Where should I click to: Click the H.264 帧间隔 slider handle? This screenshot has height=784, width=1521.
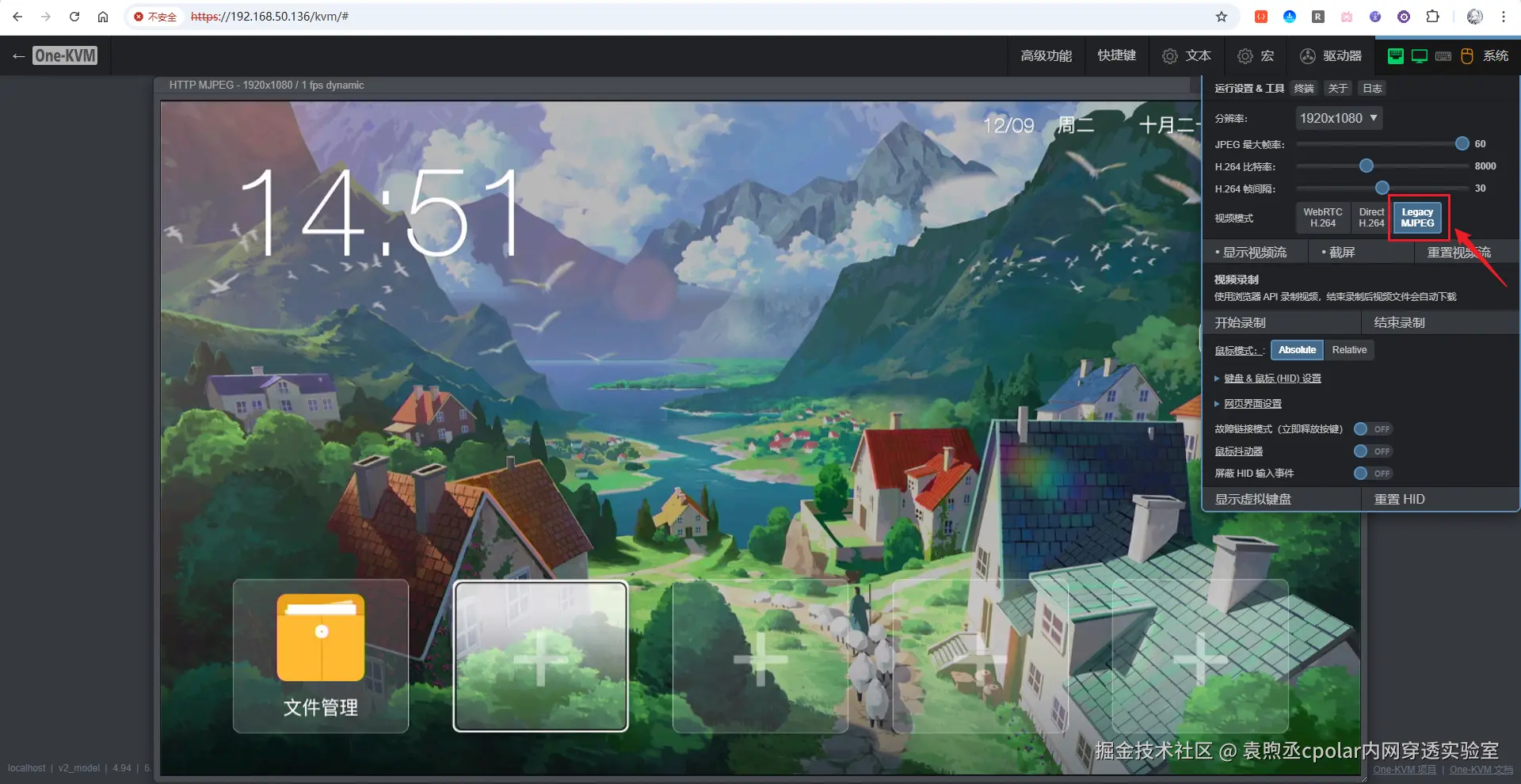click(x=1382, y=188)
